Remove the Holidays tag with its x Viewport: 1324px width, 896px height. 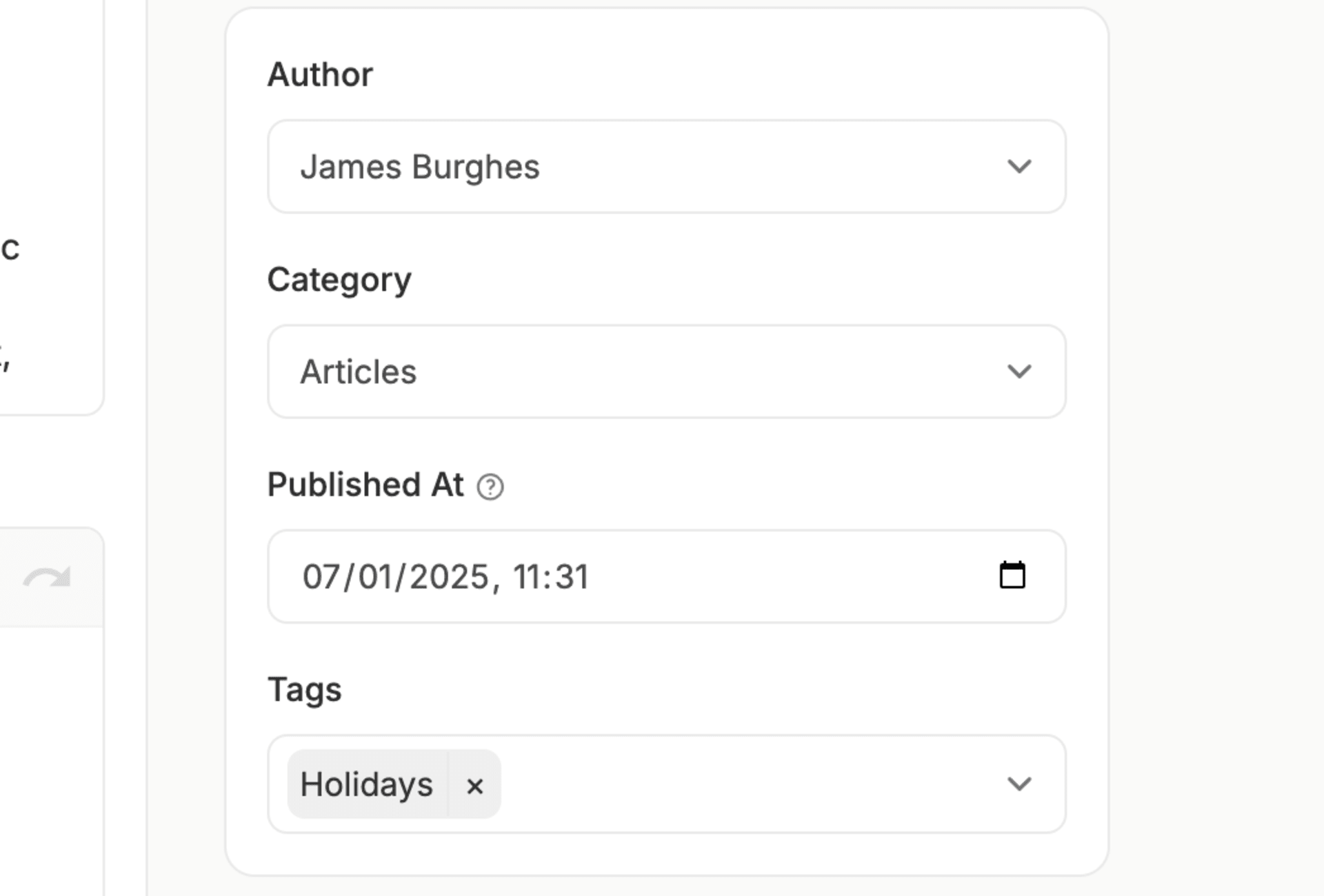coord(474,785)
